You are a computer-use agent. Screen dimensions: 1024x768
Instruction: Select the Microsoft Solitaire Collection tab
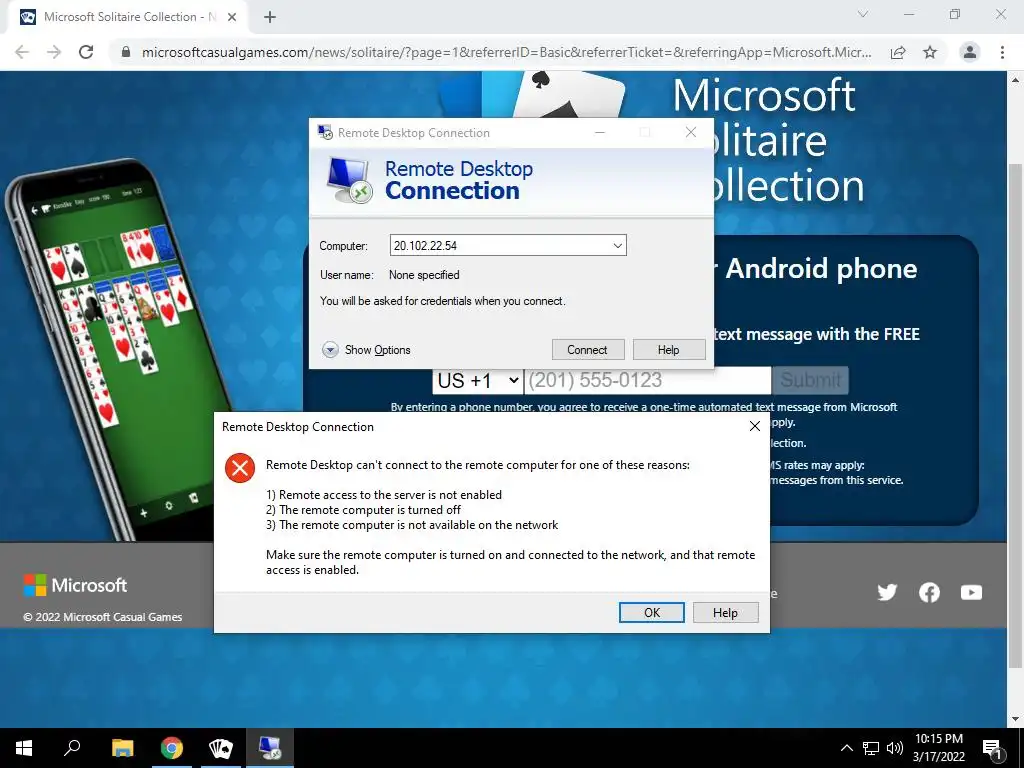(127, 17)
